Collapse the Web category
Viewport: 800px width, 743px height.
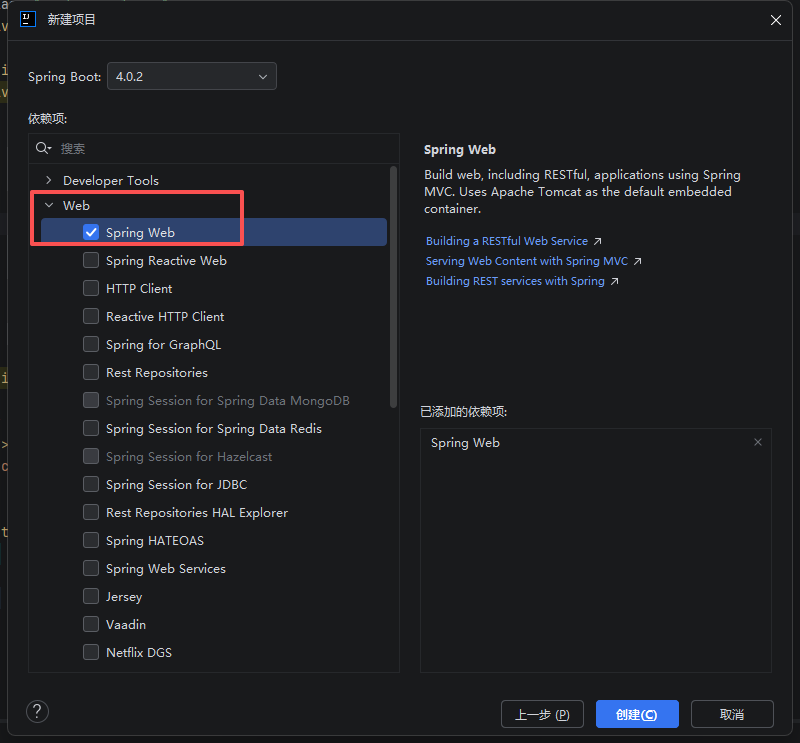coord(49,205)
